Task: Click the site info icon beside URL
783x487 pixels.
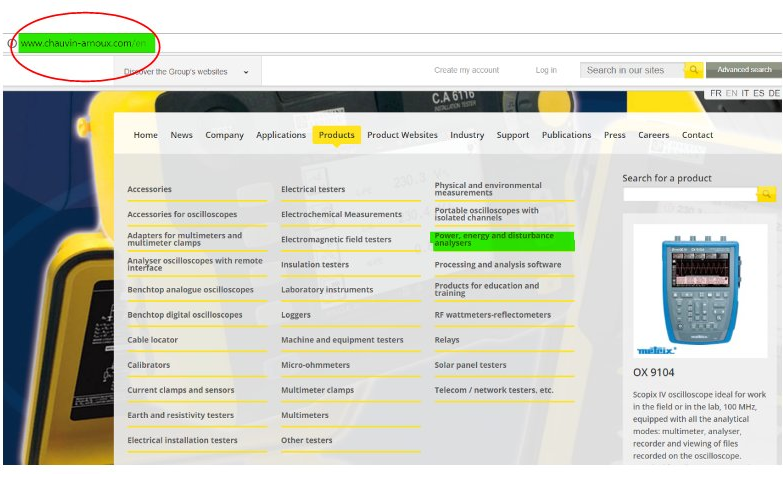Action: (x=11, y=43)
